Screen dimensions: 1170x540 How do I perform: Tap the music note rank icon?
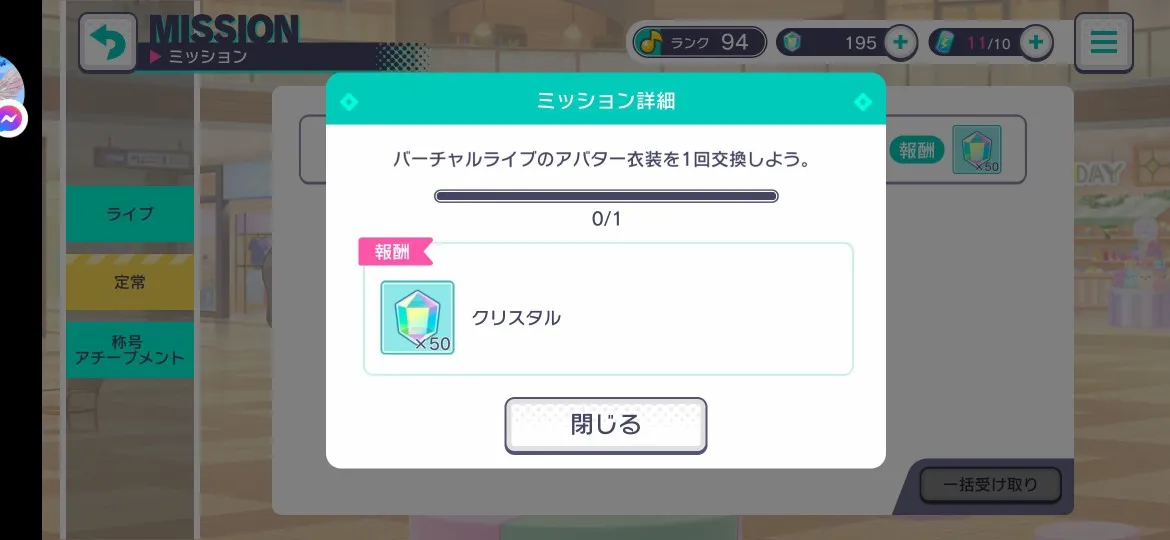pyautogui.click(x=651, y=43)
